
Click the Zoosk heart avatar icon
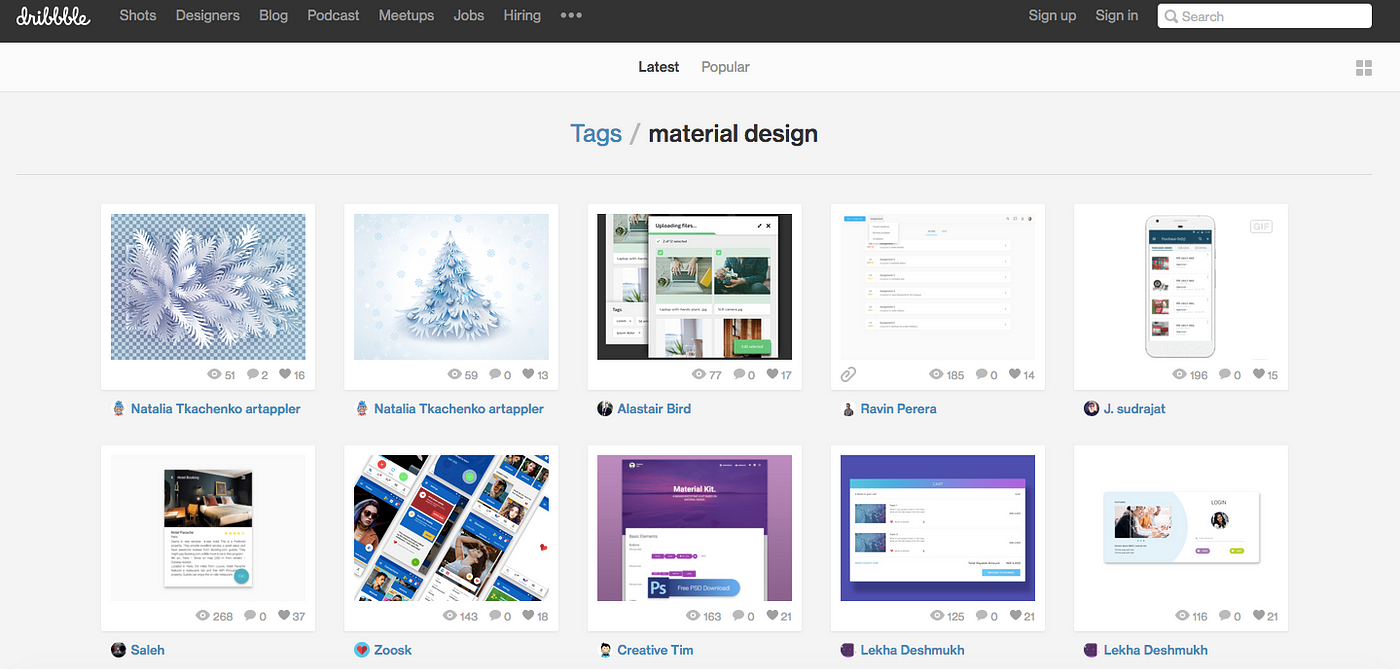click(x=362, y=650)
